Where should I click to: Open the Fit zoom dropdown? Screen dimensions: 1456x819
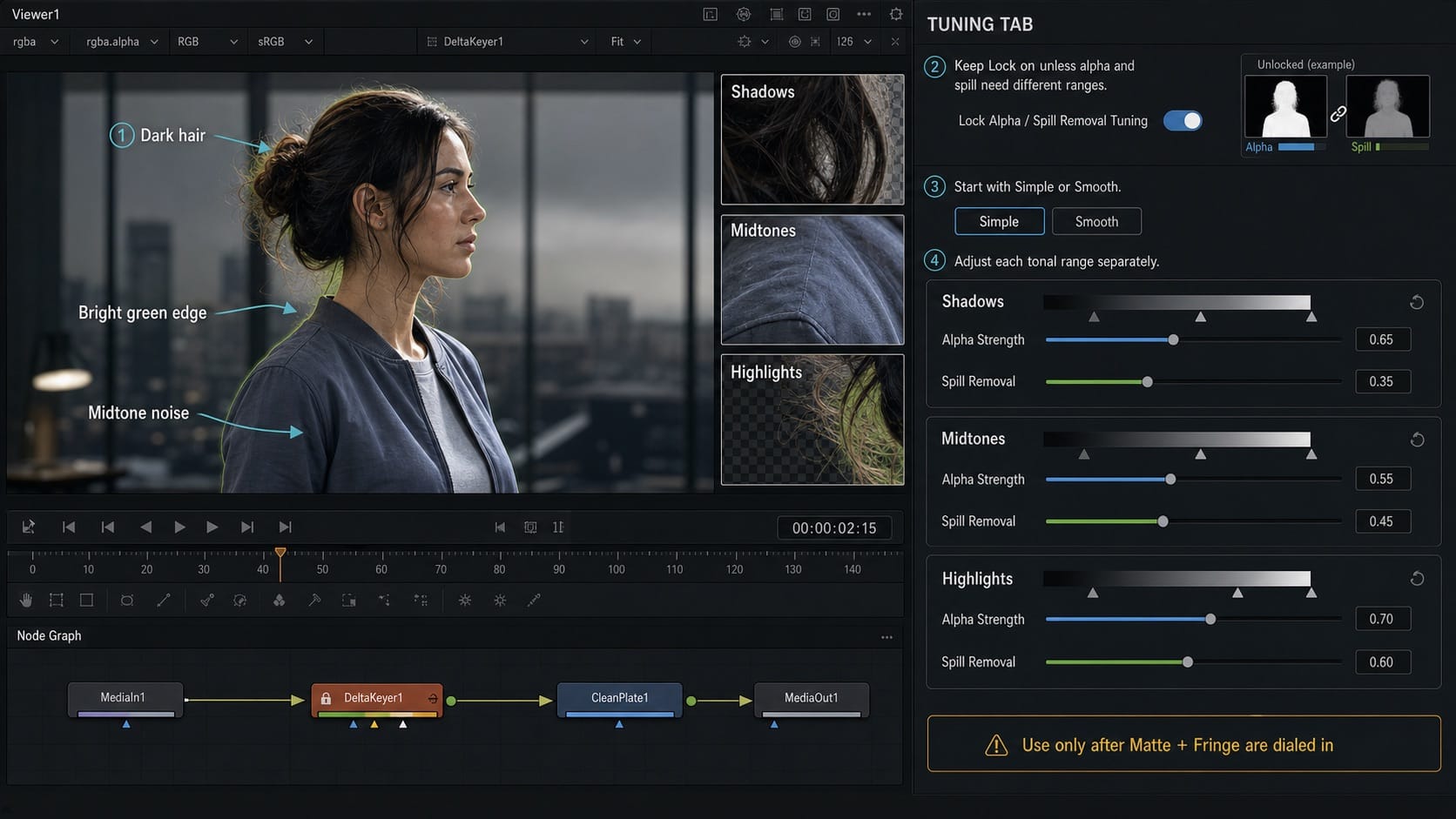(626, 42)
